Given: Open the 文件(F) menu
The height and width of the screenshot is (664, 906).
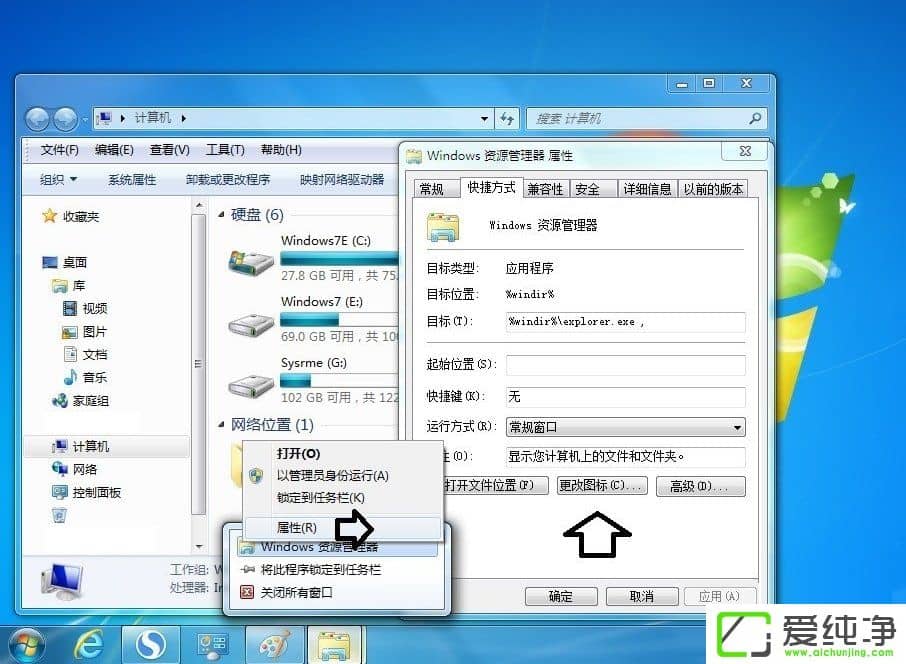Looking at the screenshot, I should pyautogui.click(x=60, y=150).
